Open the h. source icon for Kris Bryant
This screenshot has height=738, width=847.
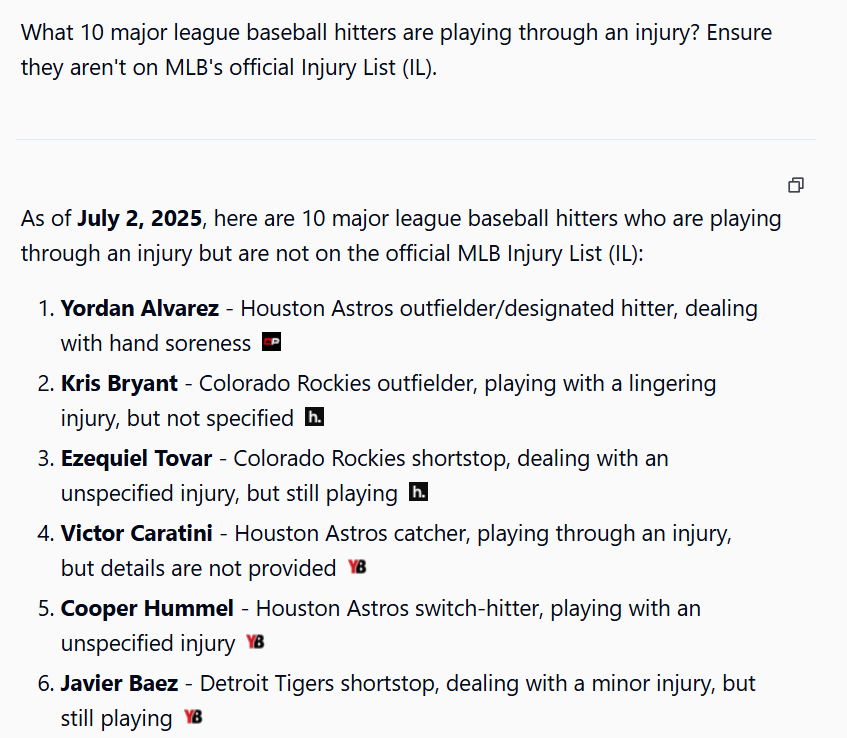pos(314,417)
